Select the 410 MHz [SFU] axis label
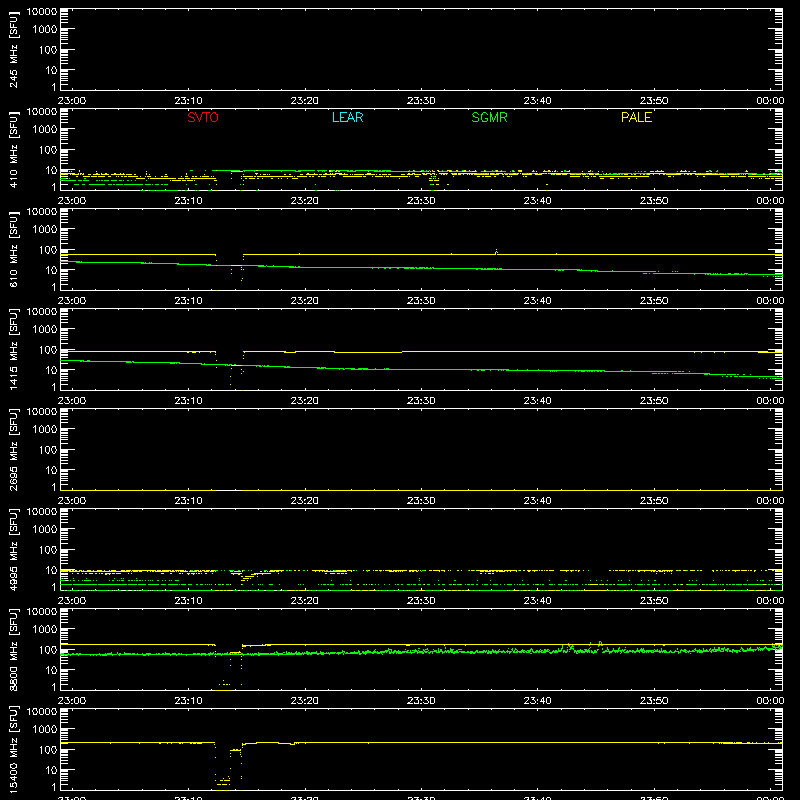Screen dimensions: 800x800 tap(13, 149)
